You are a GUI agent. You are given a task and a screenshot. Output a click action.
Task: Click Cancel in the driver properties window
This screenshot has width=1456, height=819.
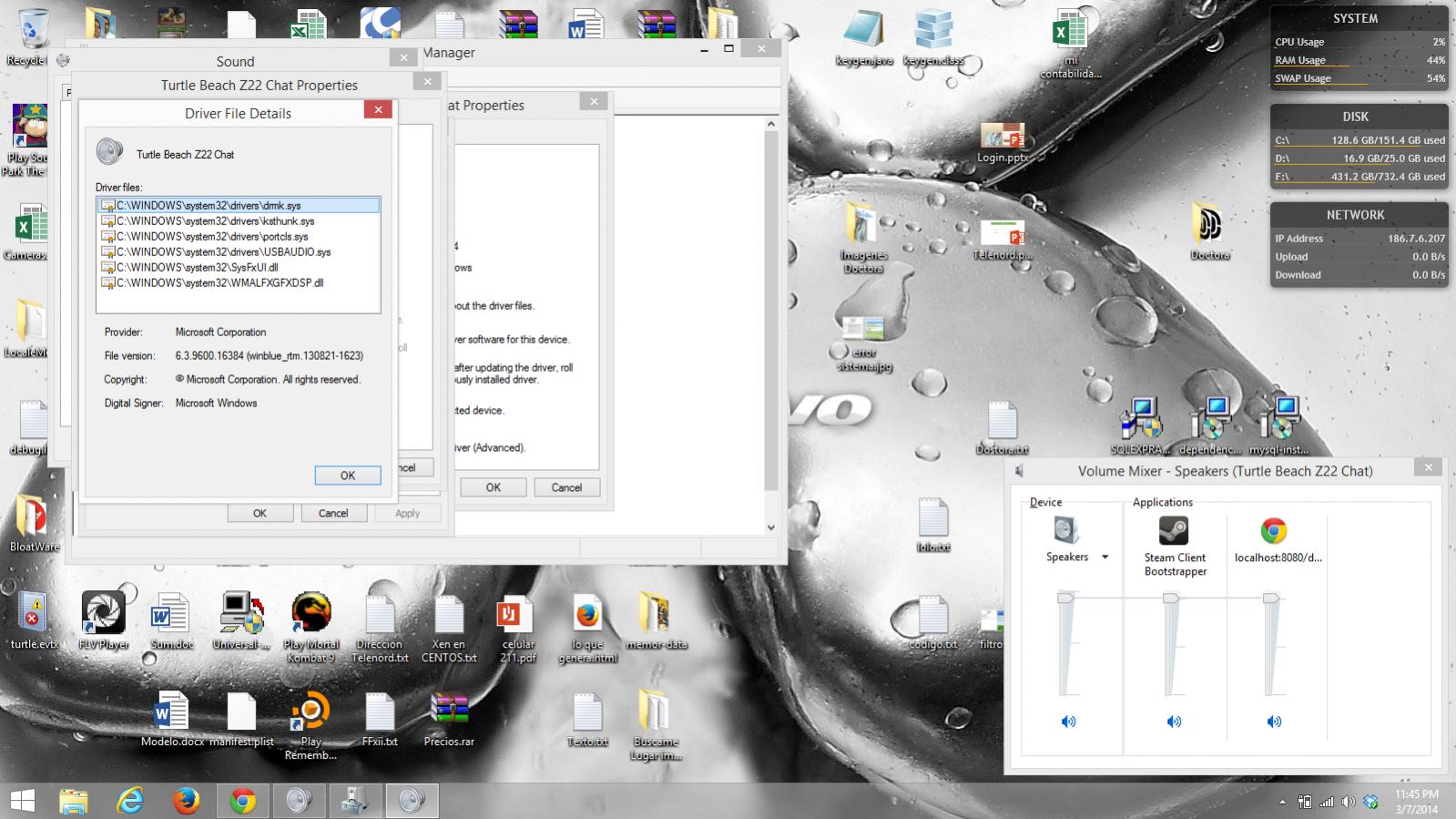click(566, 487)
